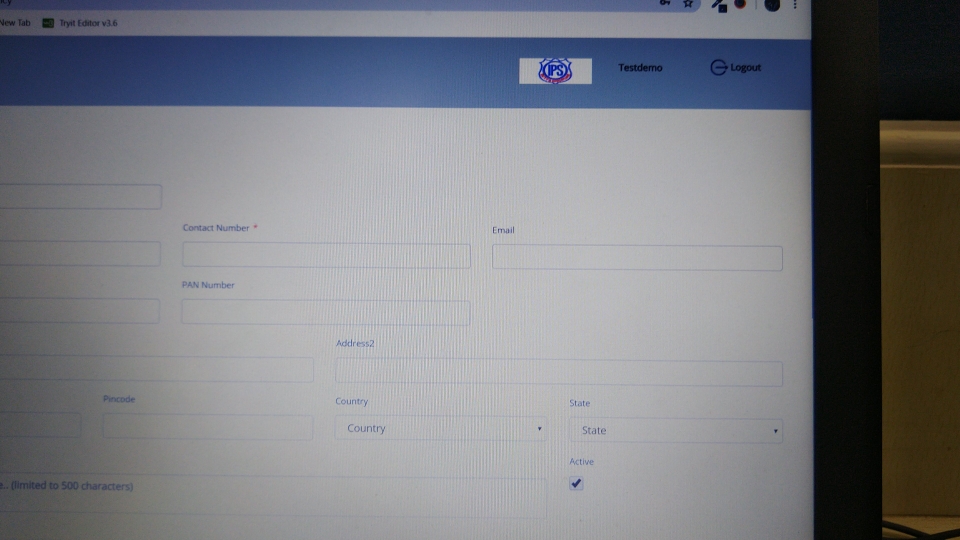The image size is (960, 540).
Task: Click the Testdemo username link
Action: coord(640,68)
